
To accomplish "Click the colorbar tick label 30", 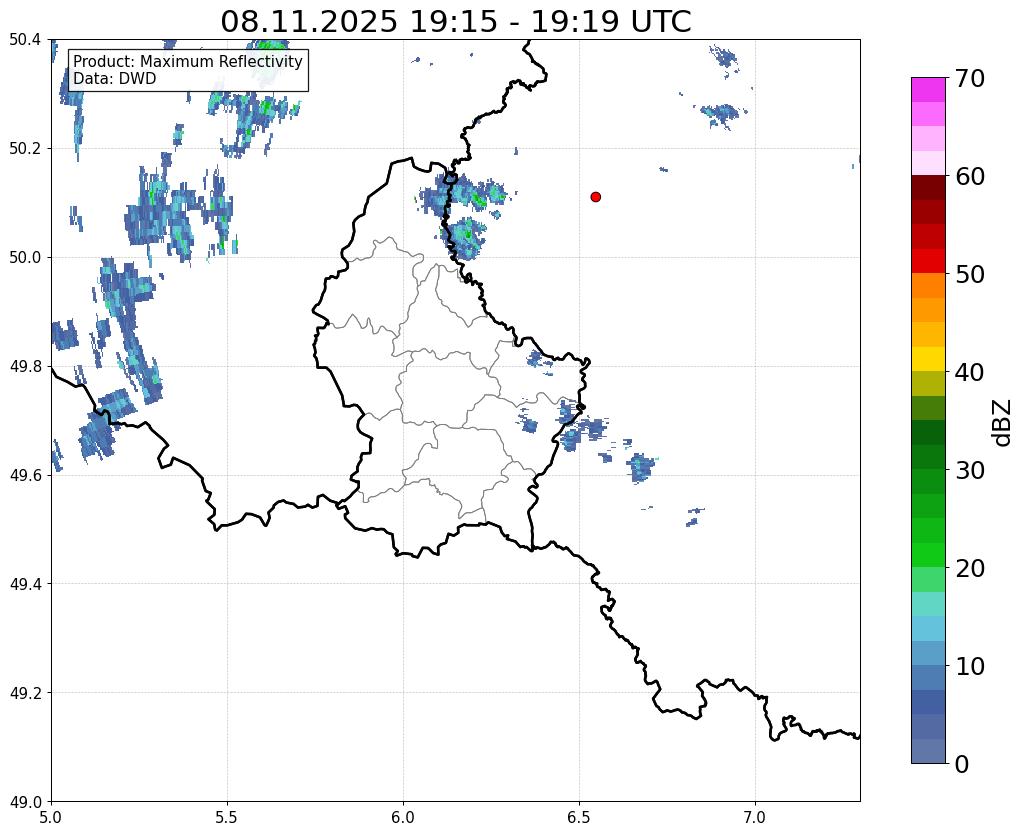I will (x=970, y=470).
